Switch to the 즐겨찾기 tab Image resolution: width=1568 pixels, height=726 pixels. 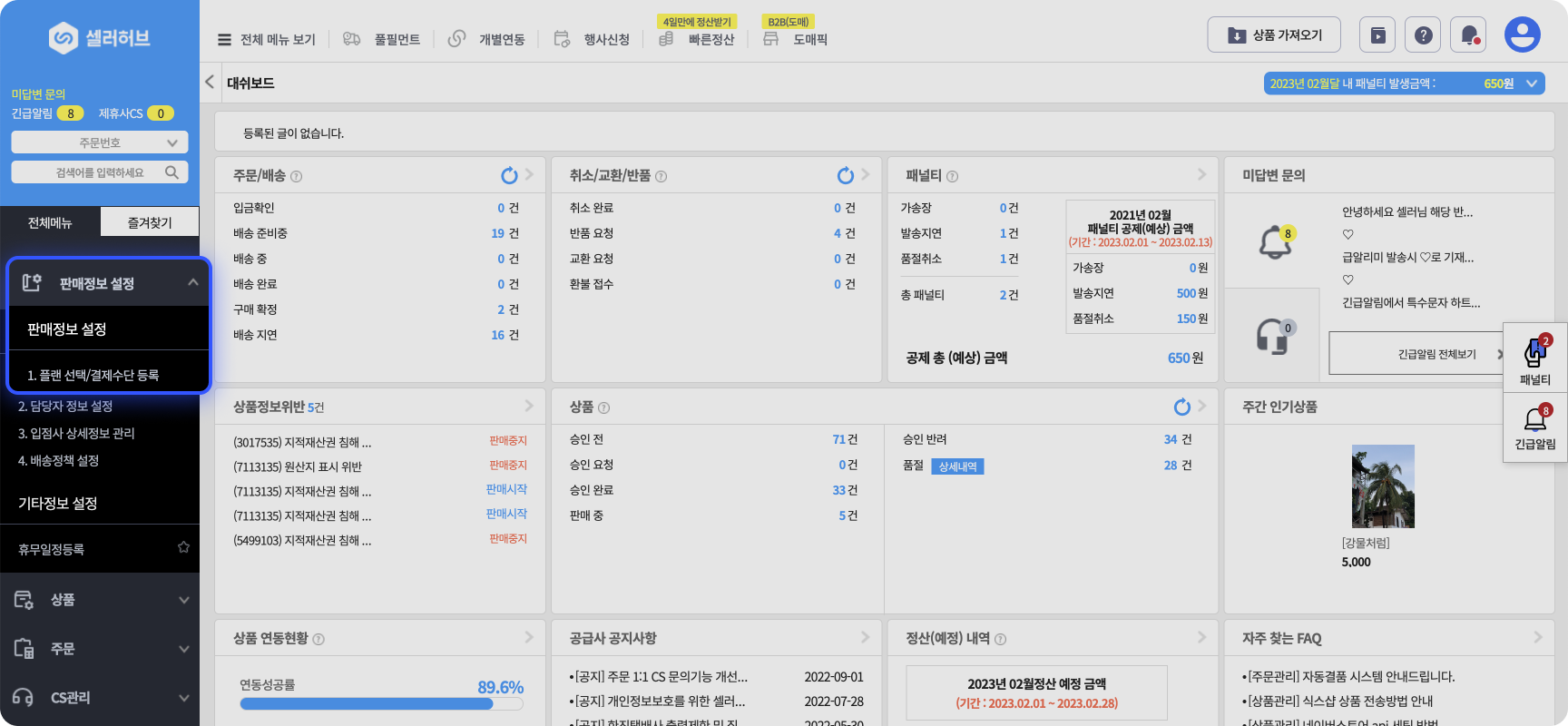[150, 222]
